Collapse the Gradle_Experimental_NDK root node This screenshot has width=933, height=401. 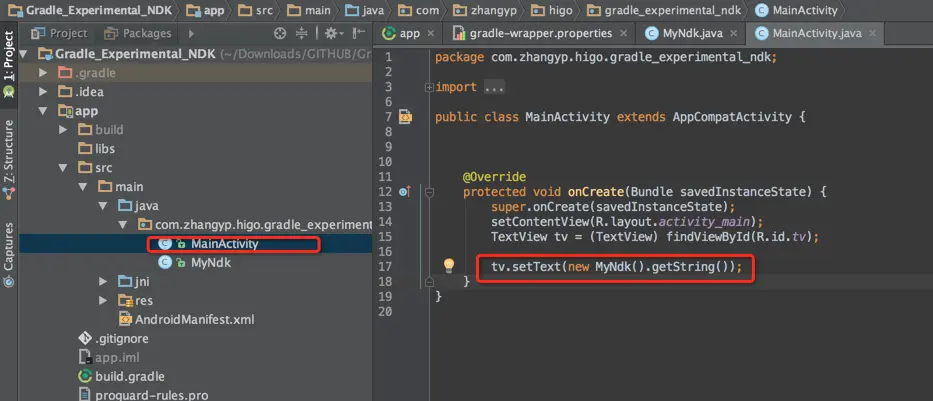click(x=24, y=54)
